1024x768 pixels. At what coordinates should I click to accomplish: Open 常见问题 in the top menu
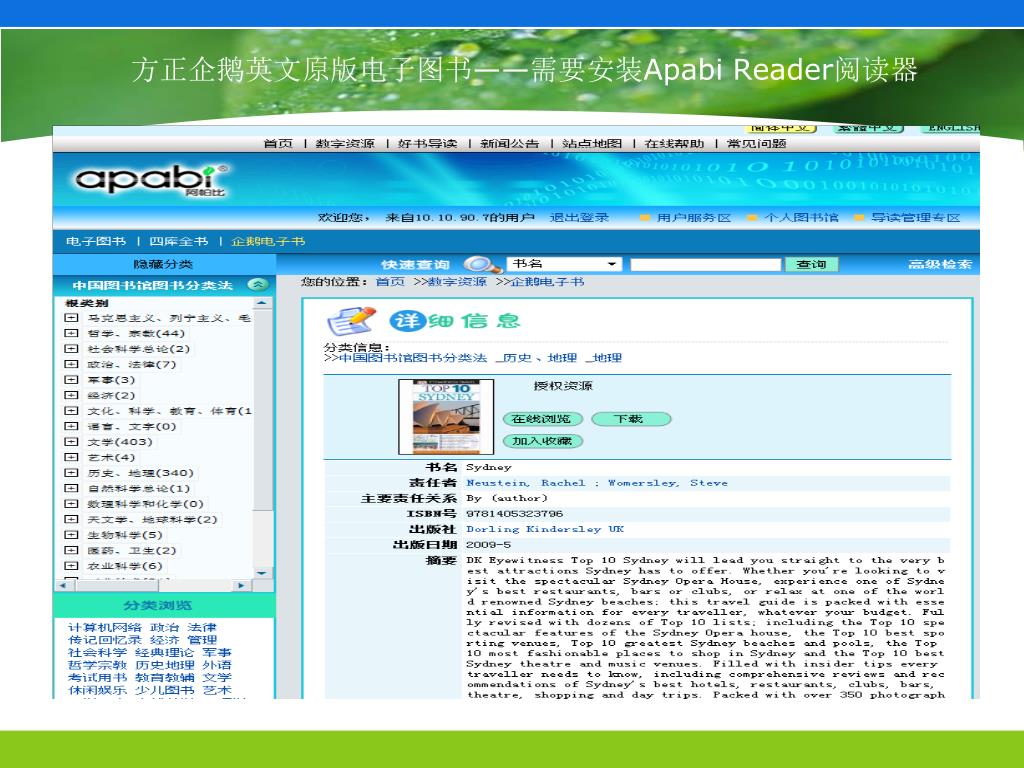[756, 144]
